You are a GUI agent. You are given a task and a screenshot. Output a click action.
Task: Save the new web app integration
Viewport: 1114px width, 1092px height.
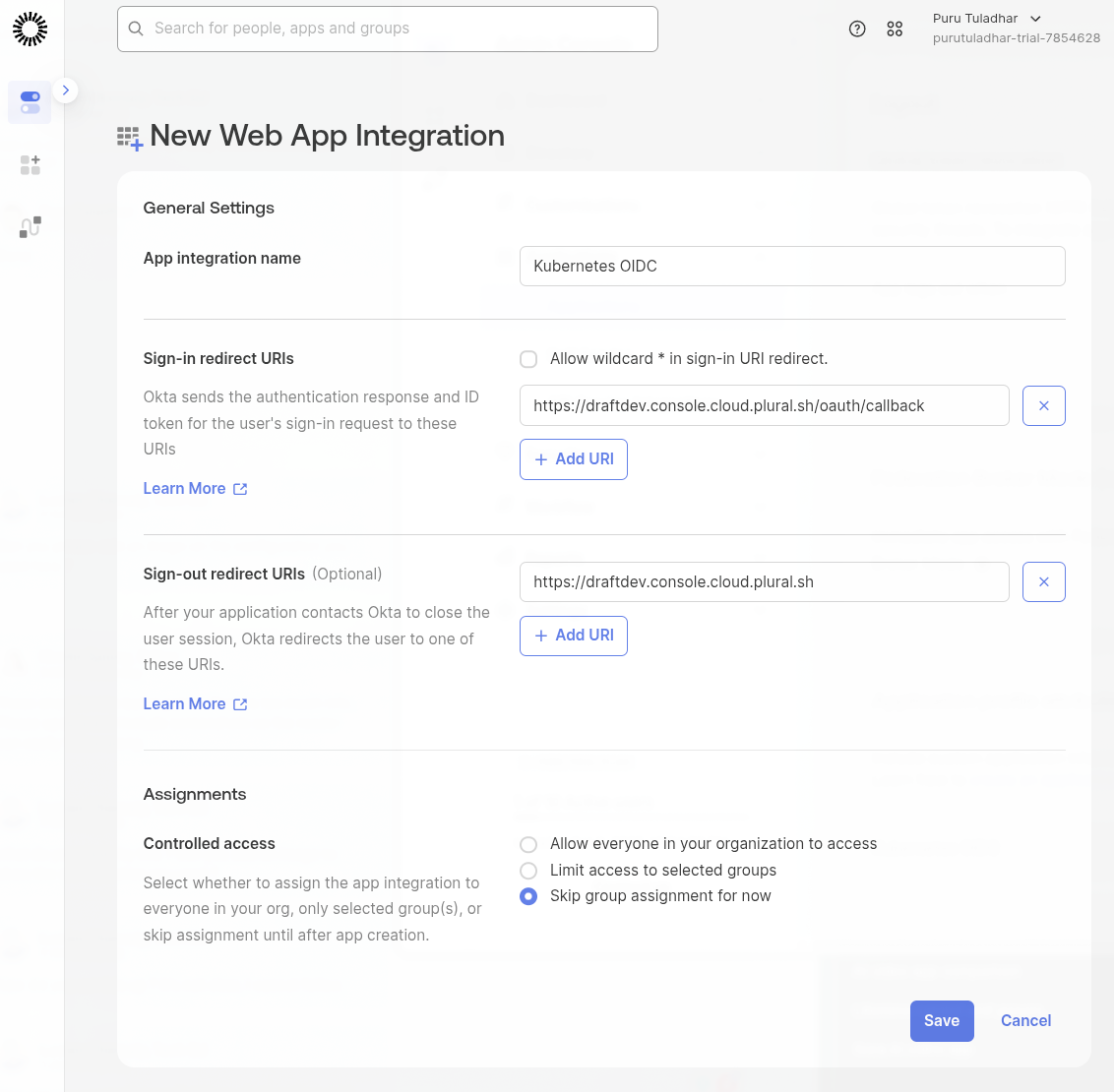pos(942,1021)
